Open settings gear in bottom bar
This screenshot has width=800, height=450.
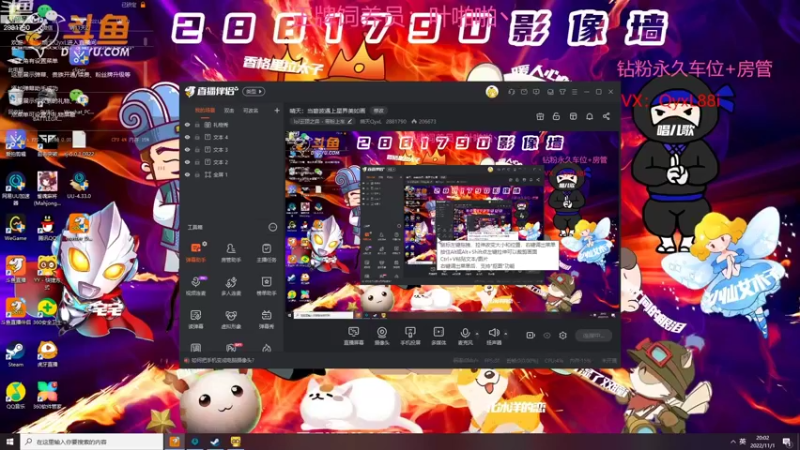click(x=563, y=335)
